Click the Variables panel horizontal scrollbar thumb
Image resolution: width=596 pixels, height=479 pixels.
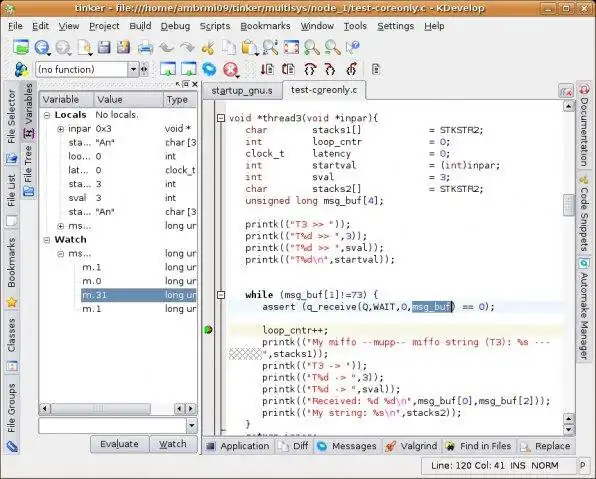pos(100,409)
